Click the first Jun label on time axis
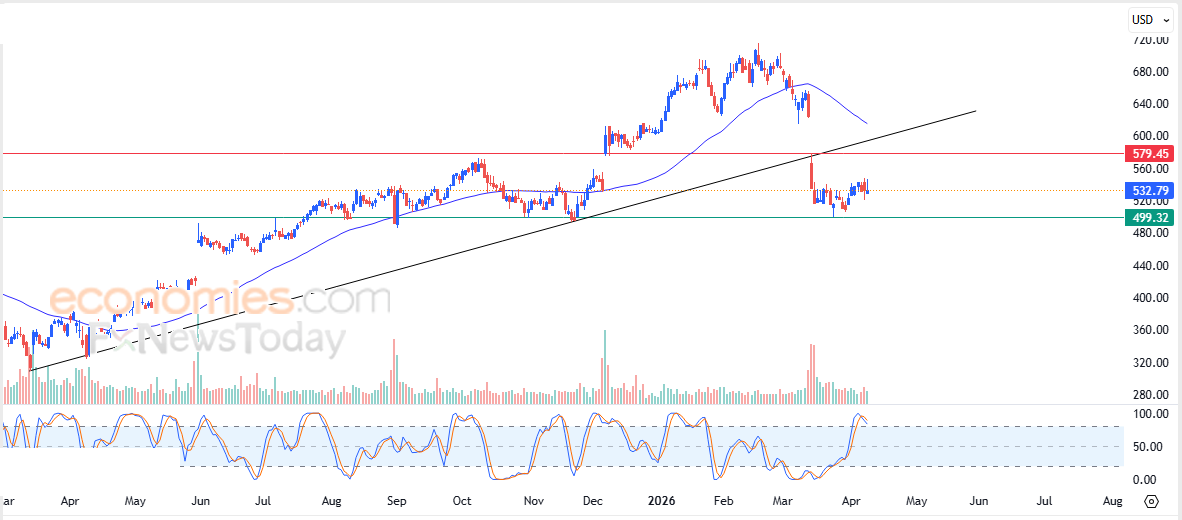The width and height of the screenshot is (1182, 520). click(201, 500)
